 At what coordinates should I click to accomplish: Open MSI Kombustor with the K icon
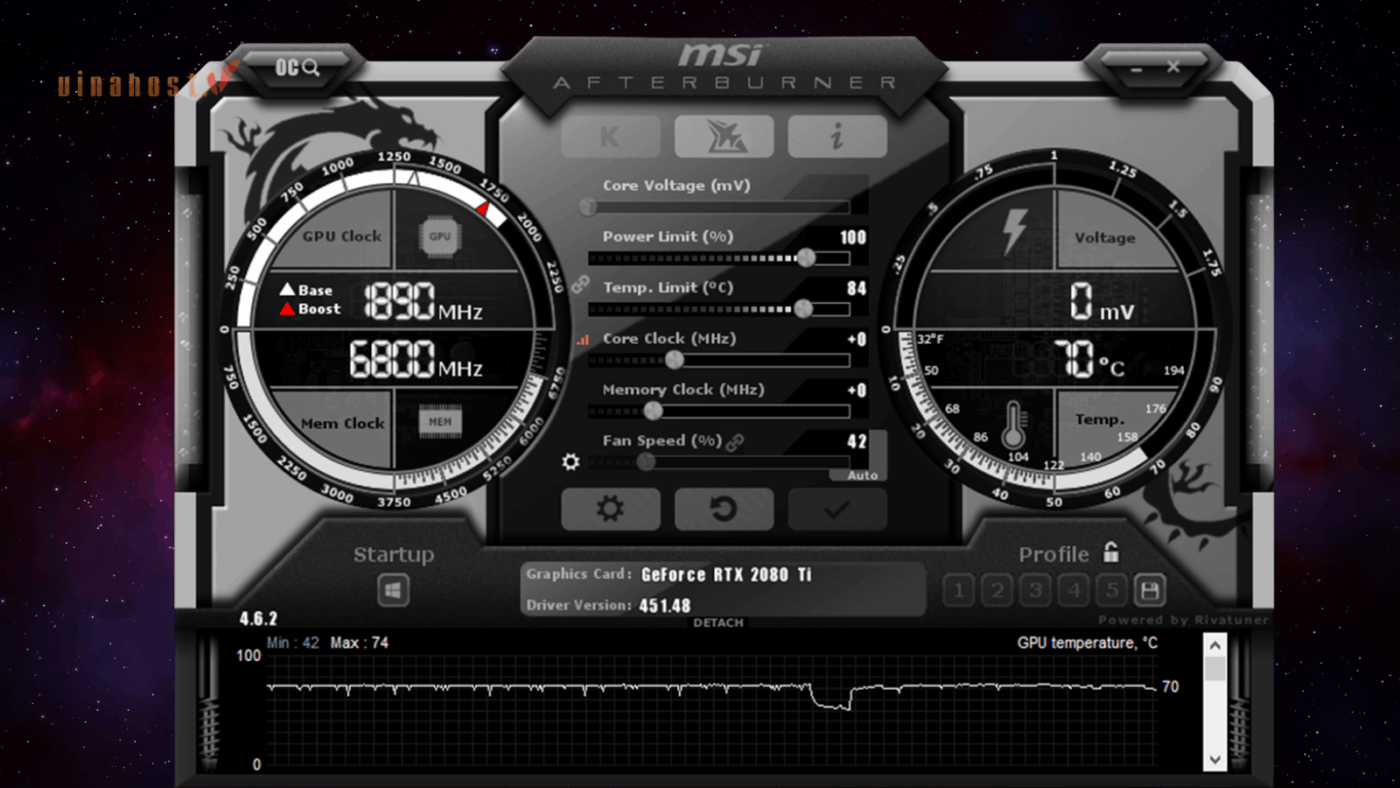tap(610, 137)
